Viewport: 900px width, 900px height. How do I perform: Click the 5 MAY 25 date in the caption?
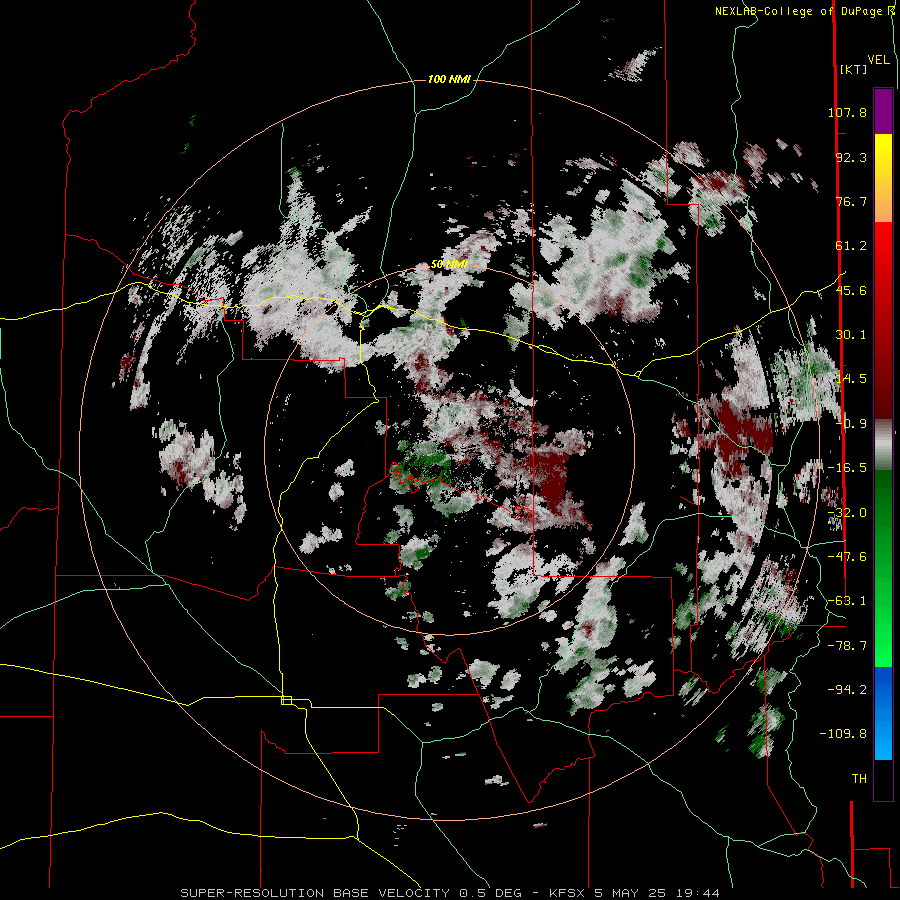[x=630, y=893]
